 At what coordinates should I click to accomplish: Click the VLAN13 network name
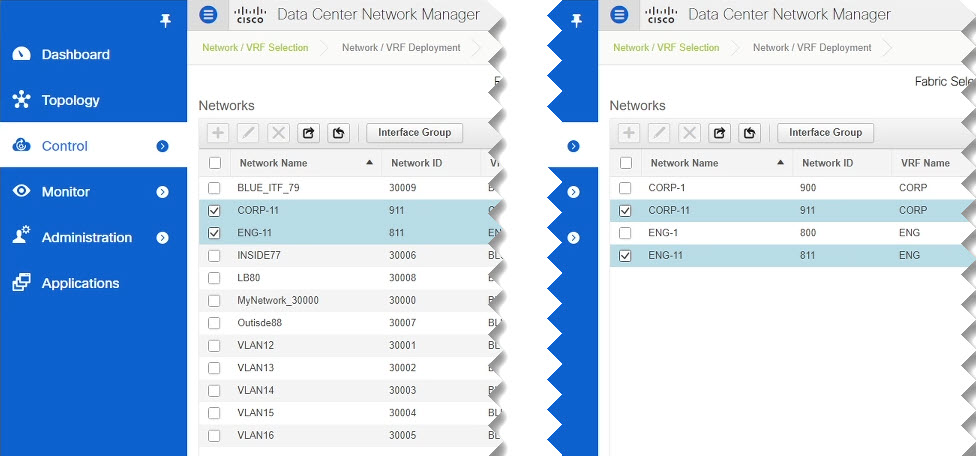click(255, 368)
